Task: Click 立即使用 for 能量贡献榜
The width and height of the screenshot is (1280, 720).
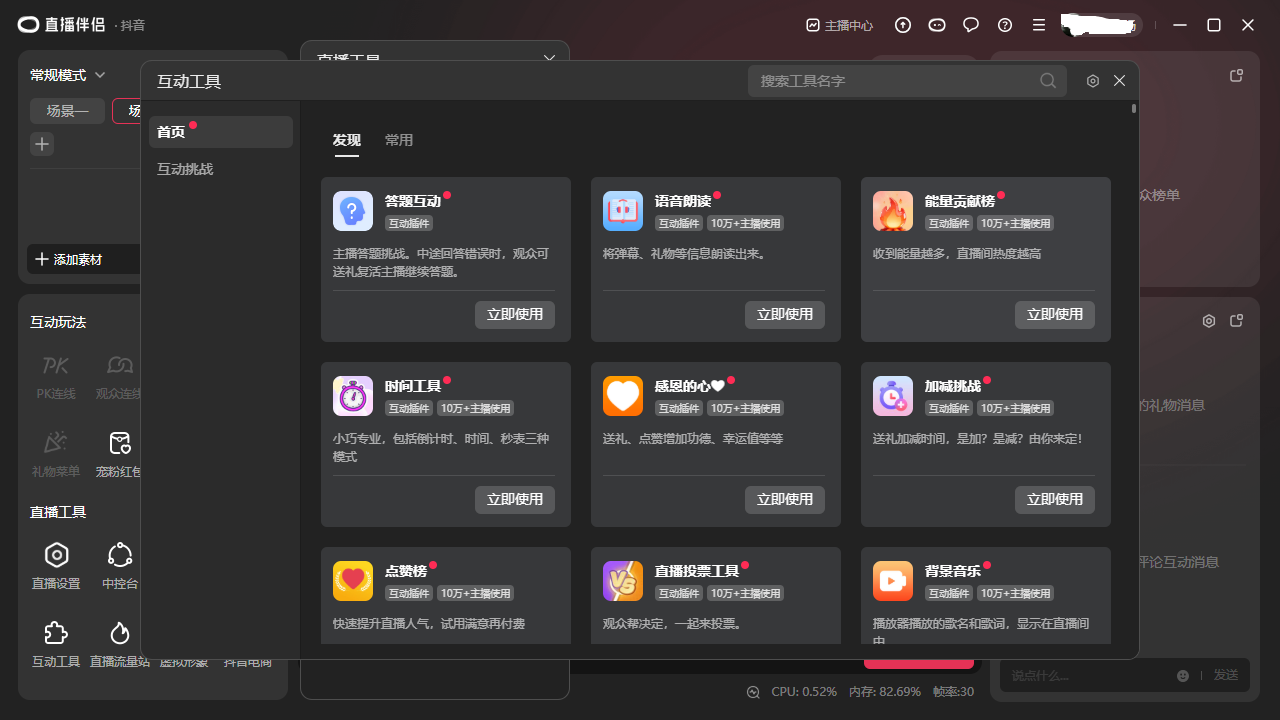Action: (x=1055, y=314)
